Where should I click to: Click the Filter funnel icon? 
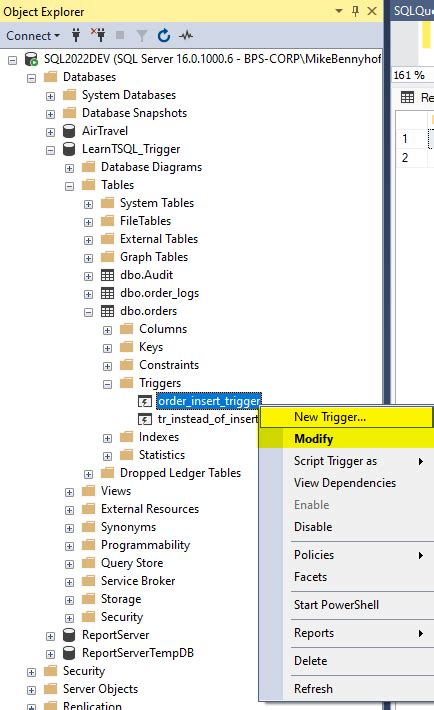[142, 35]
